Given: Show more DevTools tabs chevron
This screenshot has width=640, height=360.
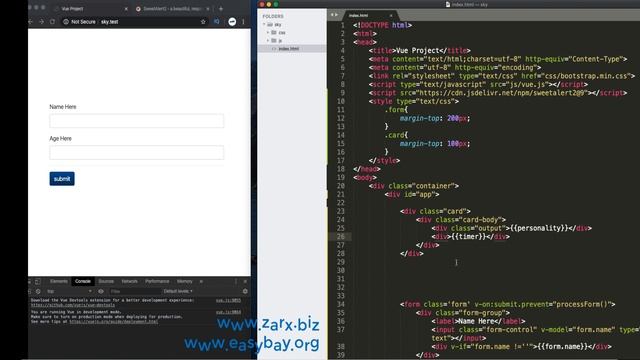Looking at the screenshot, I should point(201,282).
